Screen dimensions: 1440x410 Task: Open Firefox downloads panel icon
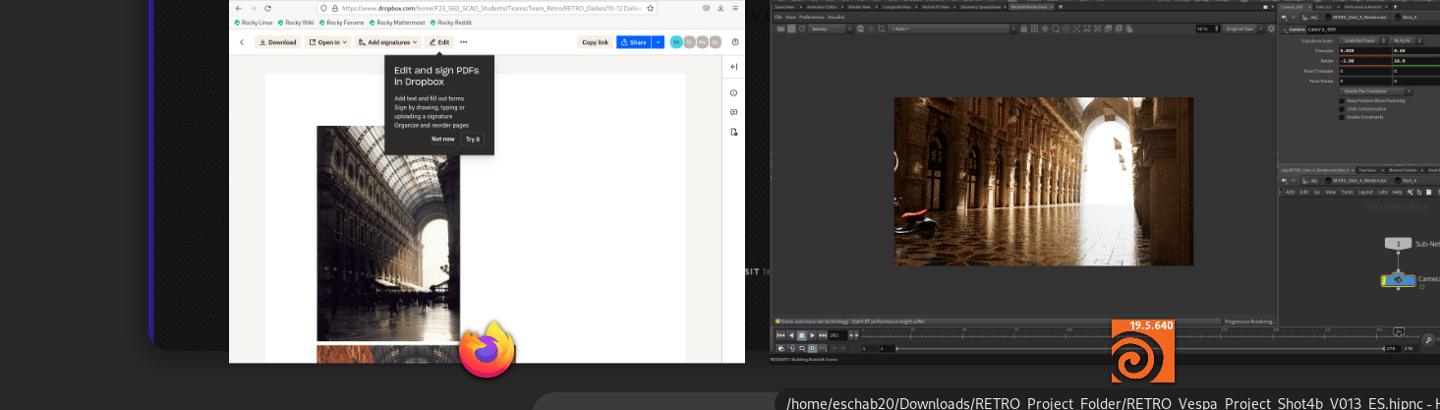pos(720,8)
